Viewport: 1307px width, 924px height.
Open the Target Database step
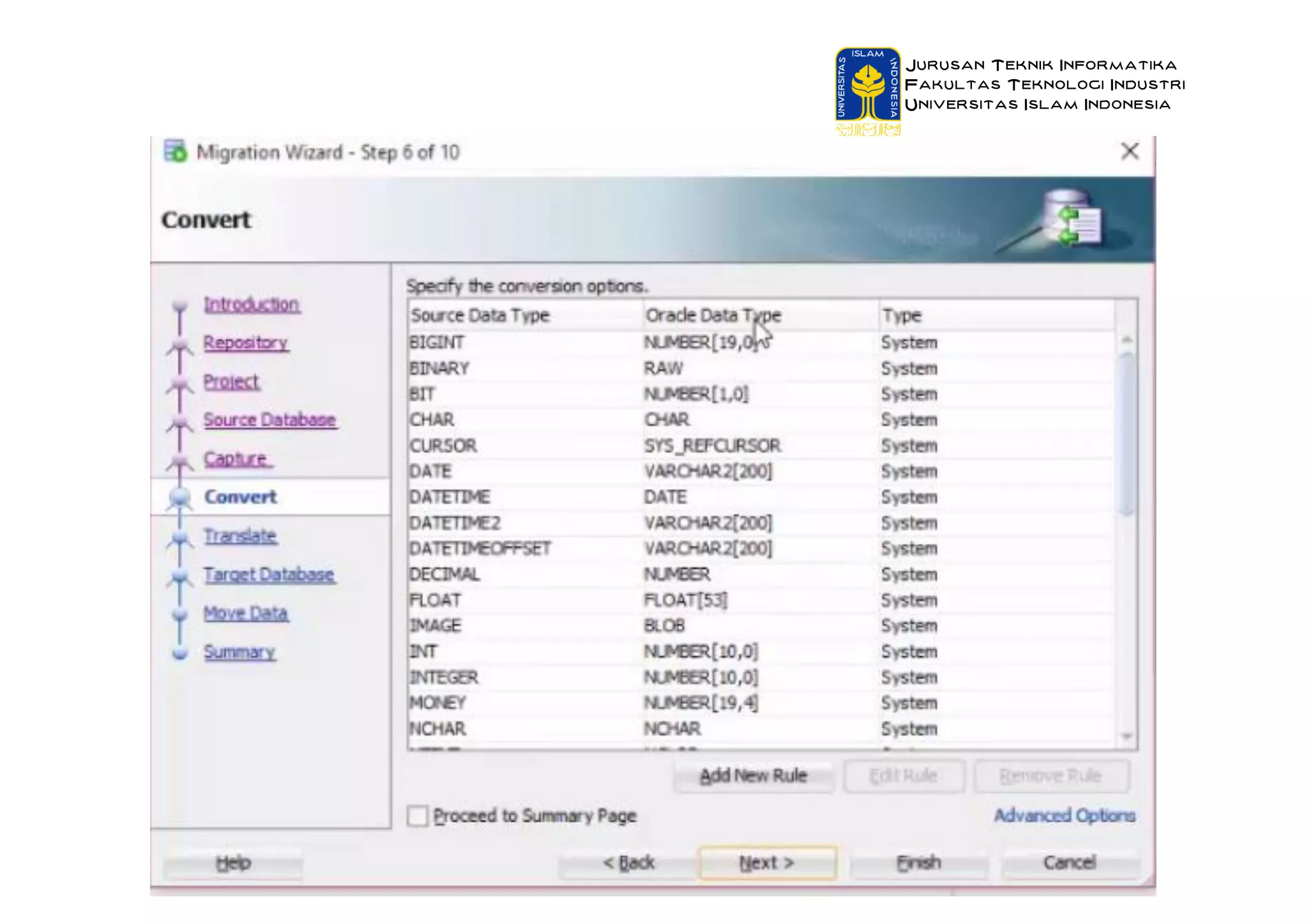pyautogui.click(x=269, y=575)
